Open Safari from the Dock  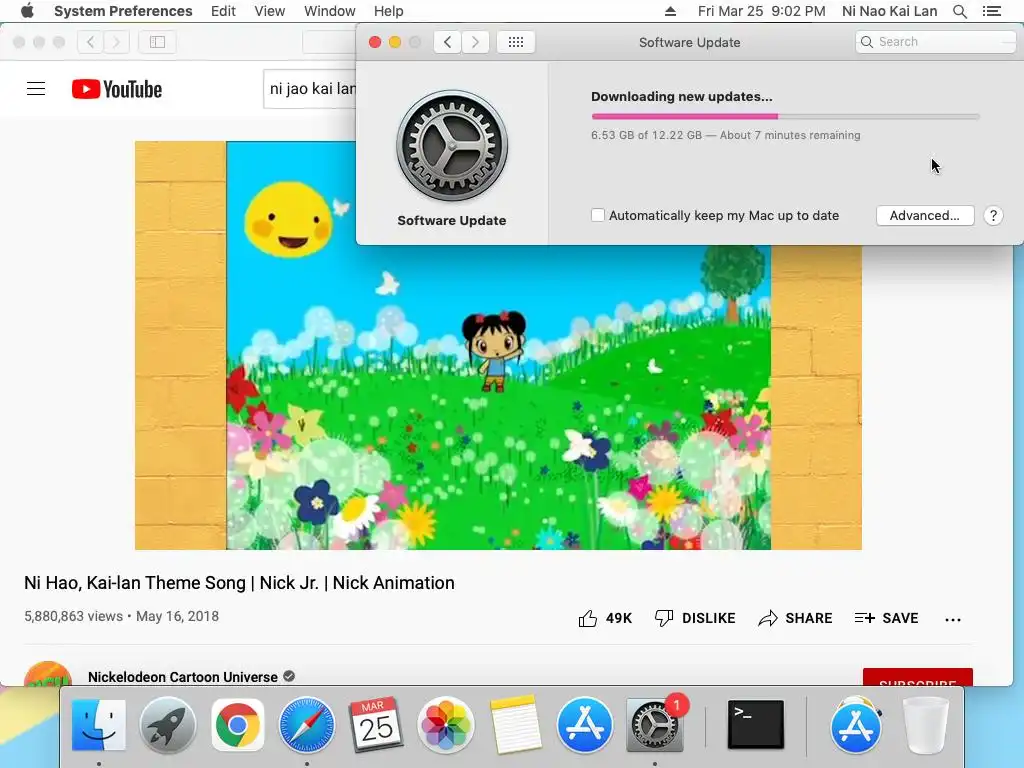pyautogui.click(x=307, y=726)
